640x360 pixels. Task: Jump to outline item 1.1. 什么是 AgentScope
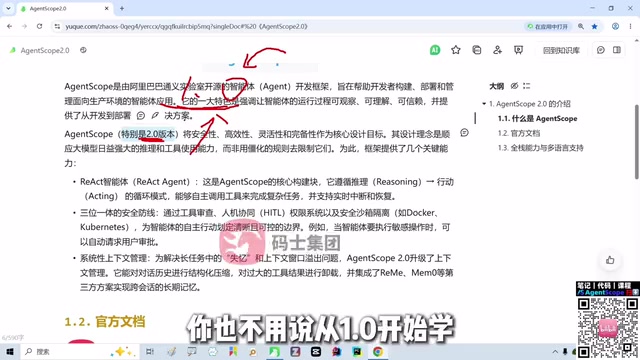[538, 119]
